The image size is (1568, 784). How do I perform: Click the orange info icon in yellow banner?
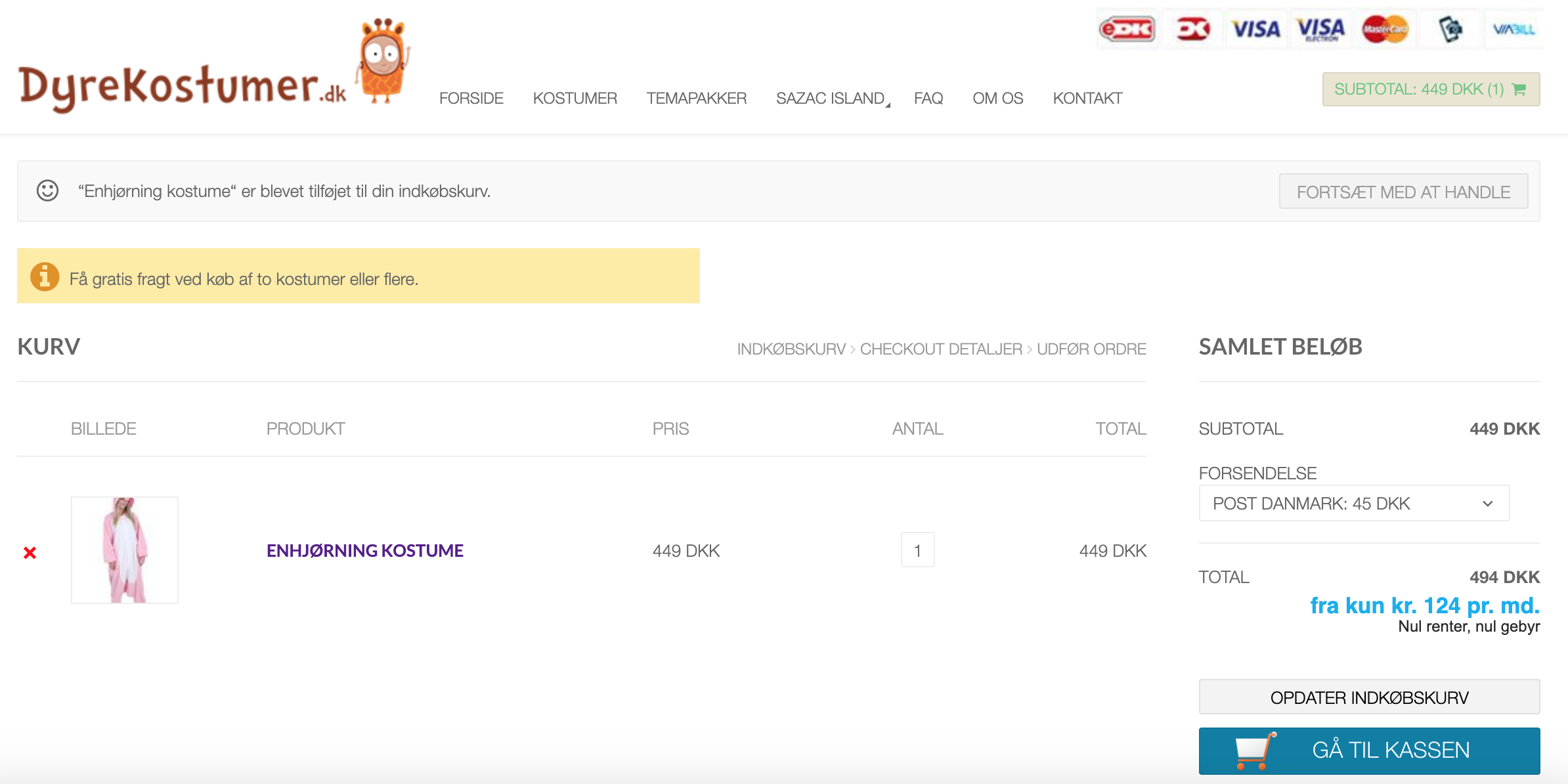pyautogui.click(x=45, y=277)
